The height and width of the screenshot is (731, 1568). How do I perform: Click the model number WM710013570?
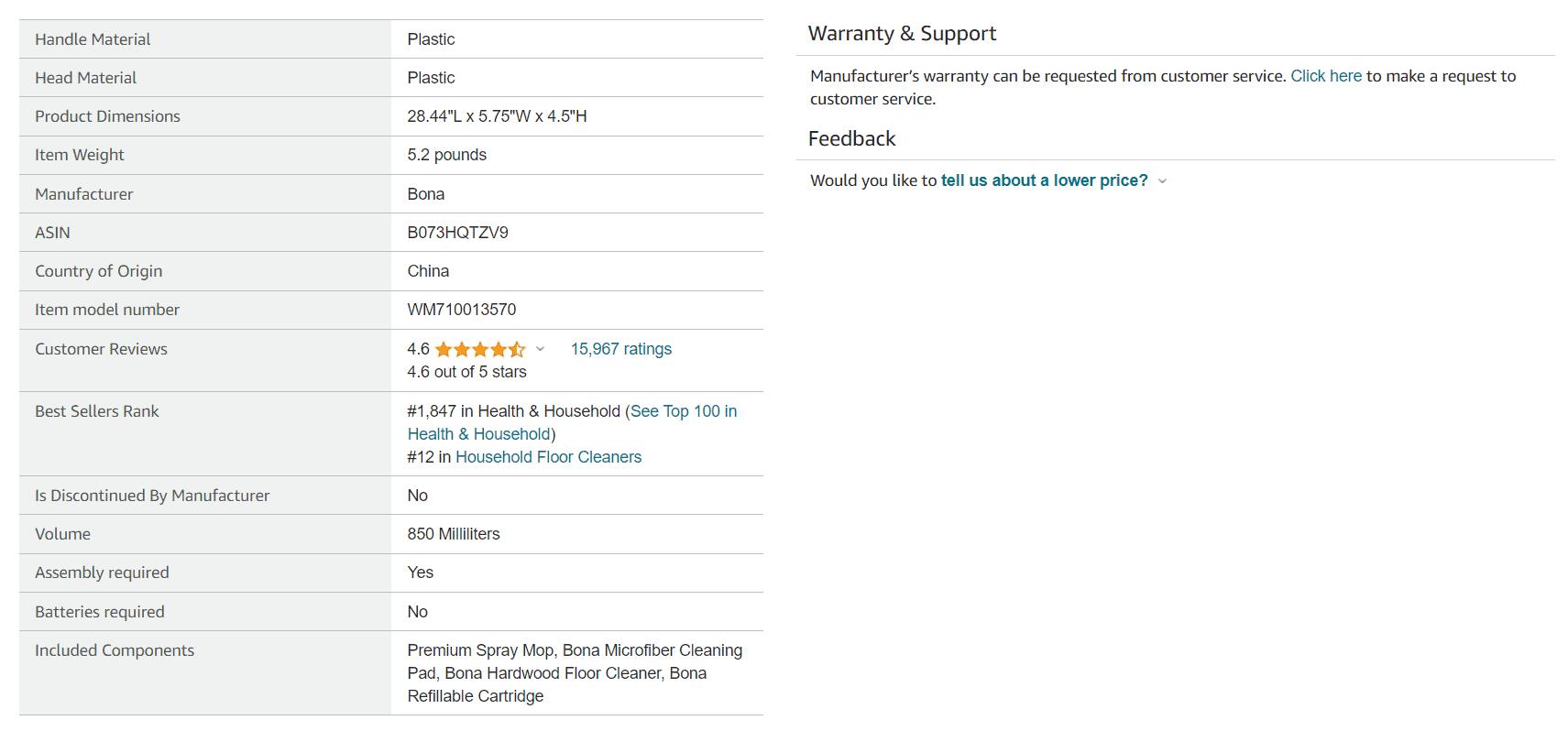coord(461,310)
